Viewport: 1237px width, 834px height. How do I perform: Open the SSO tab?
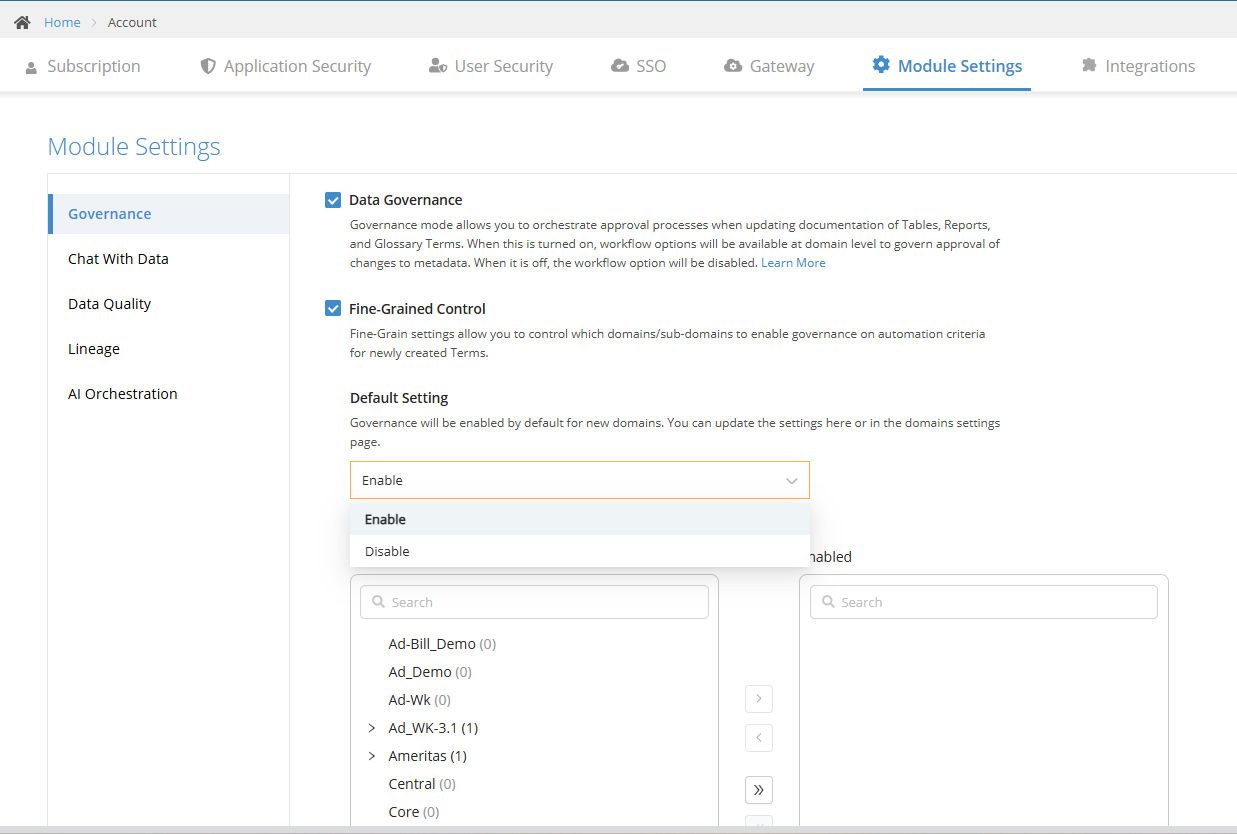click(638, 66)
